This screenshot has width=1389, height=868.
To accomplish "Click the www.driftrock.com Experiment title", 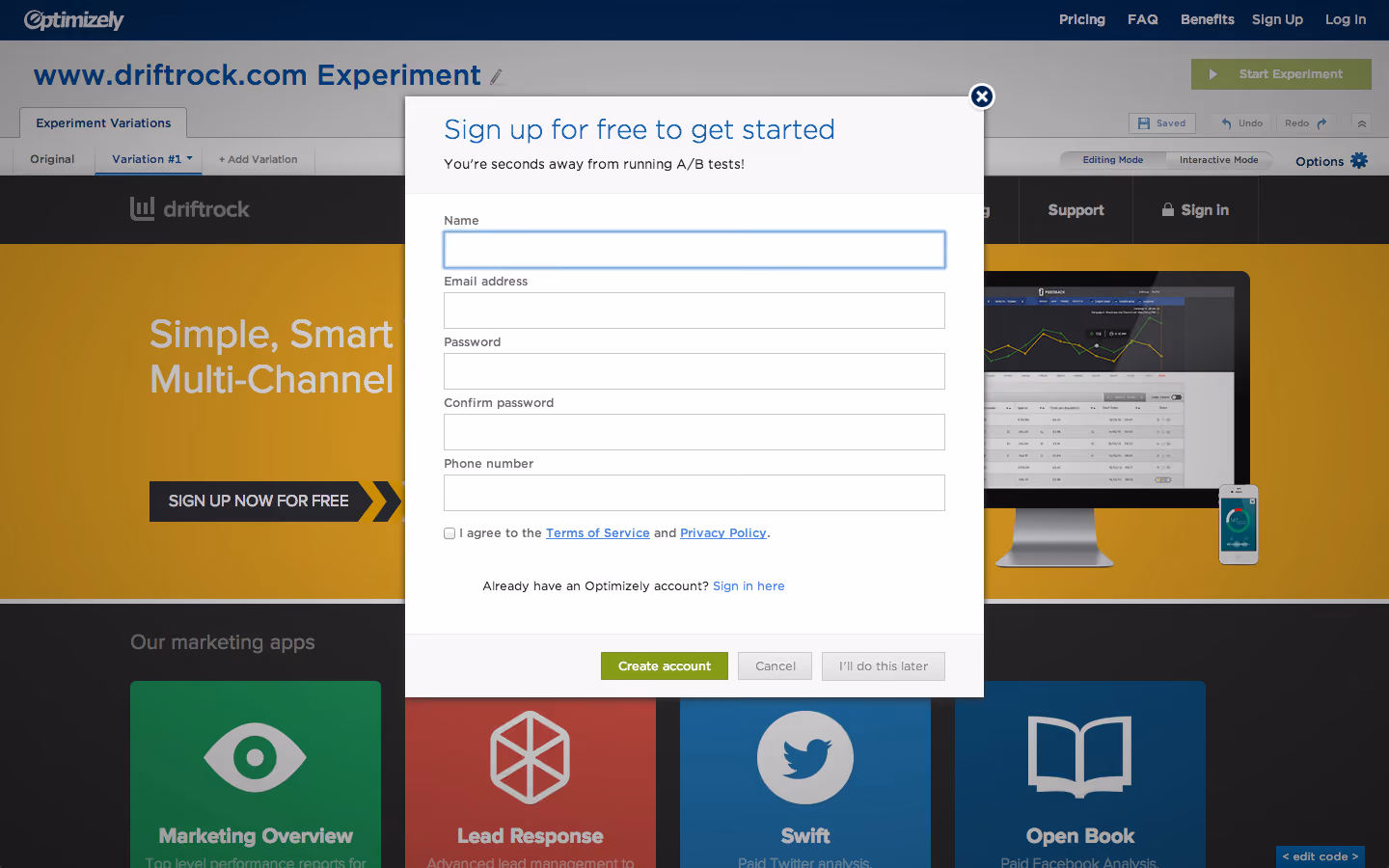I will (258, 75).
